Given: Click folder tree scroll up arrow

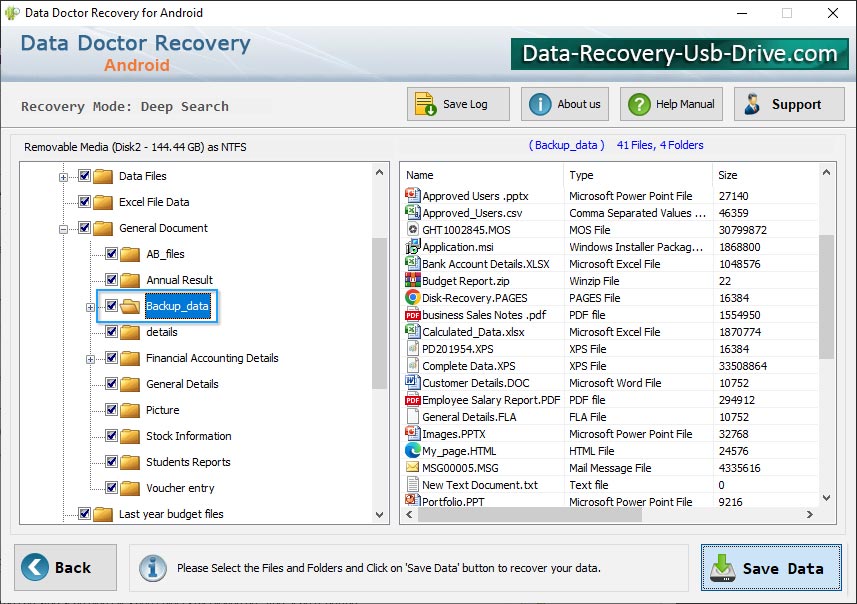Looking at the screenshot, I should (x=379, y=172).
